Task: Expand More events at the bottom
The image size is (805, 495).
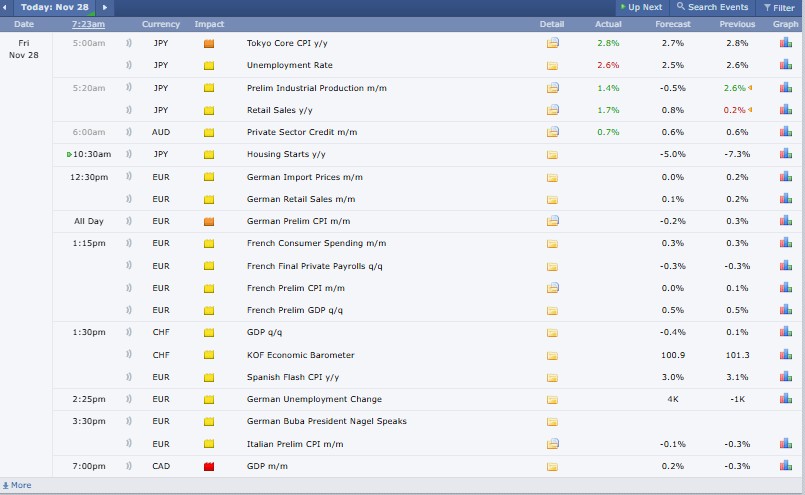Action: pyautogui.click(x=17, y=485)
